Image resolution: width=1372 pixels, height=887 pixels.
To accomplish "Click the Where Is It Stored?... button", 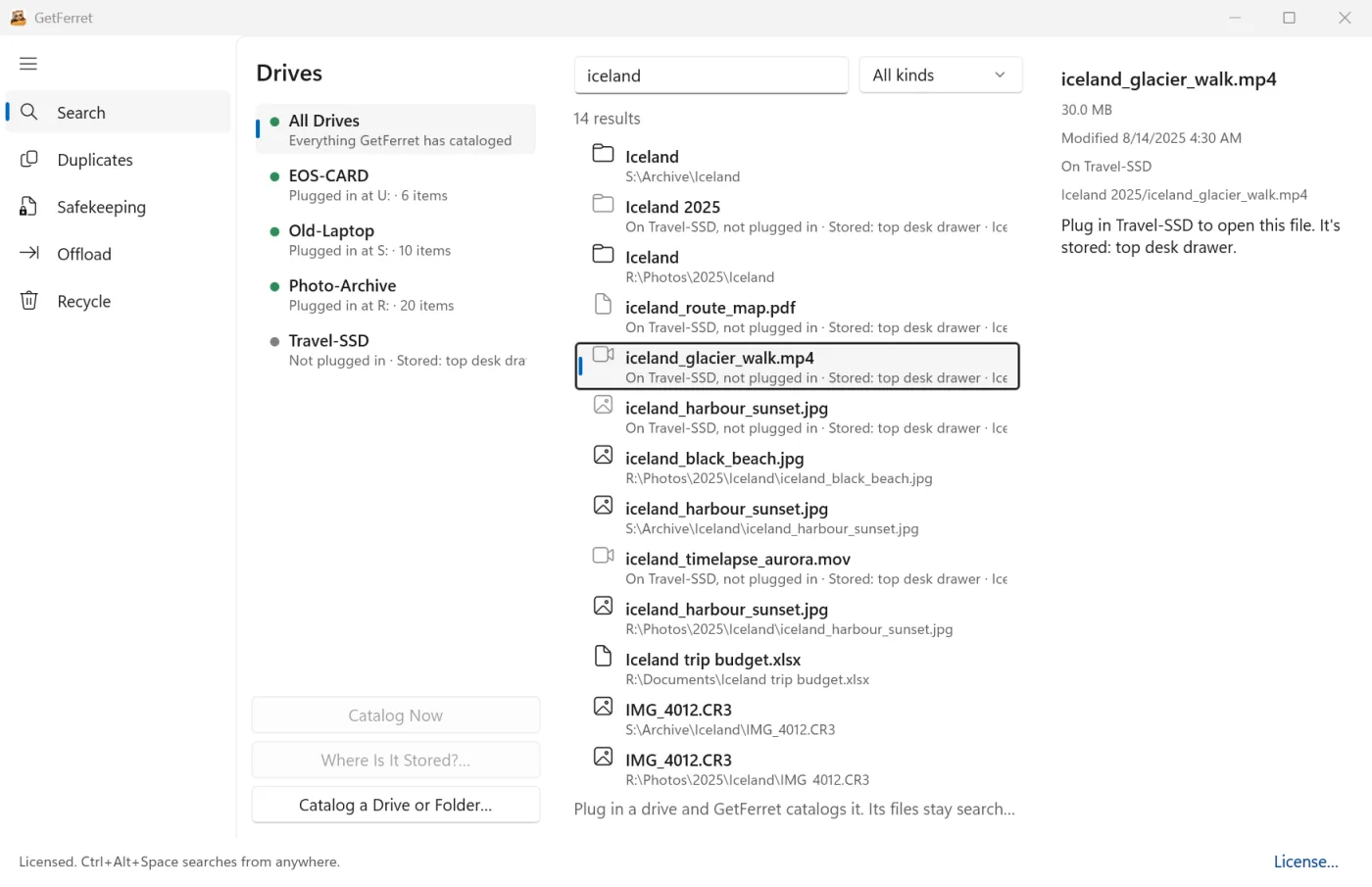I will (x=396, y=760).
